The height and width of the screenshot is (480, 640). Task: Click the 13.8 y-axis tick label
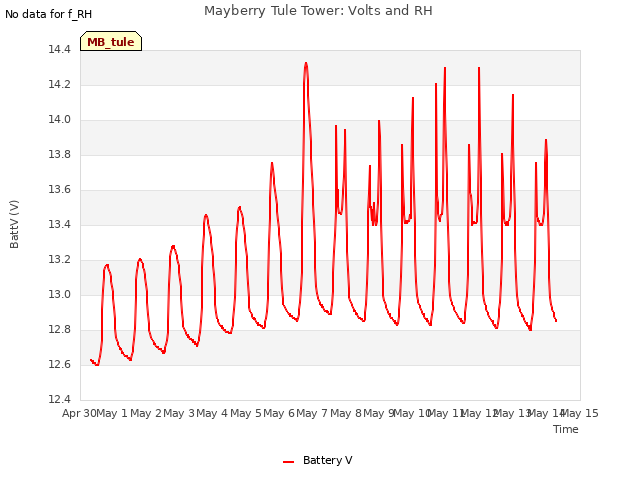point(60,154)
